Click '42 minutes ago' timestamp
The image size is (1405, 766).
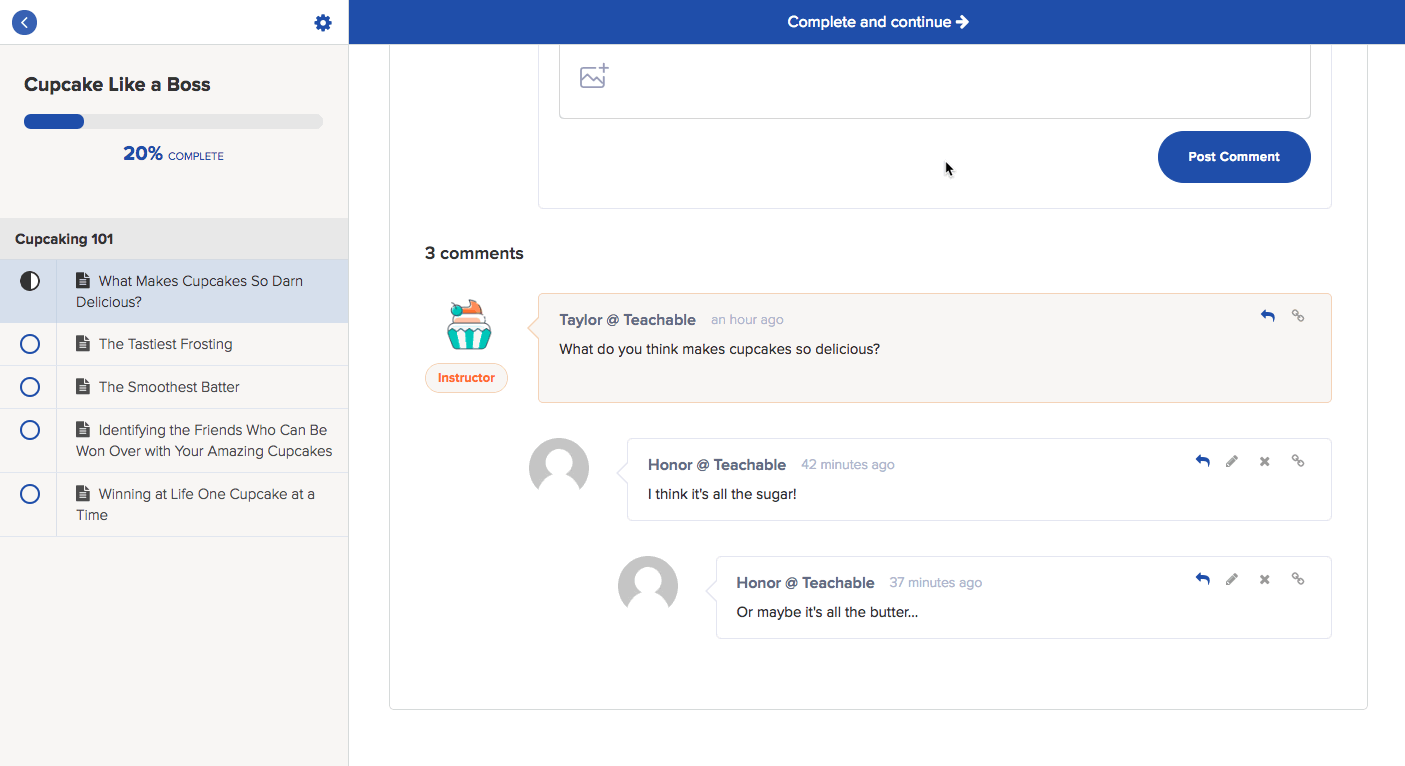click(848, 465)
